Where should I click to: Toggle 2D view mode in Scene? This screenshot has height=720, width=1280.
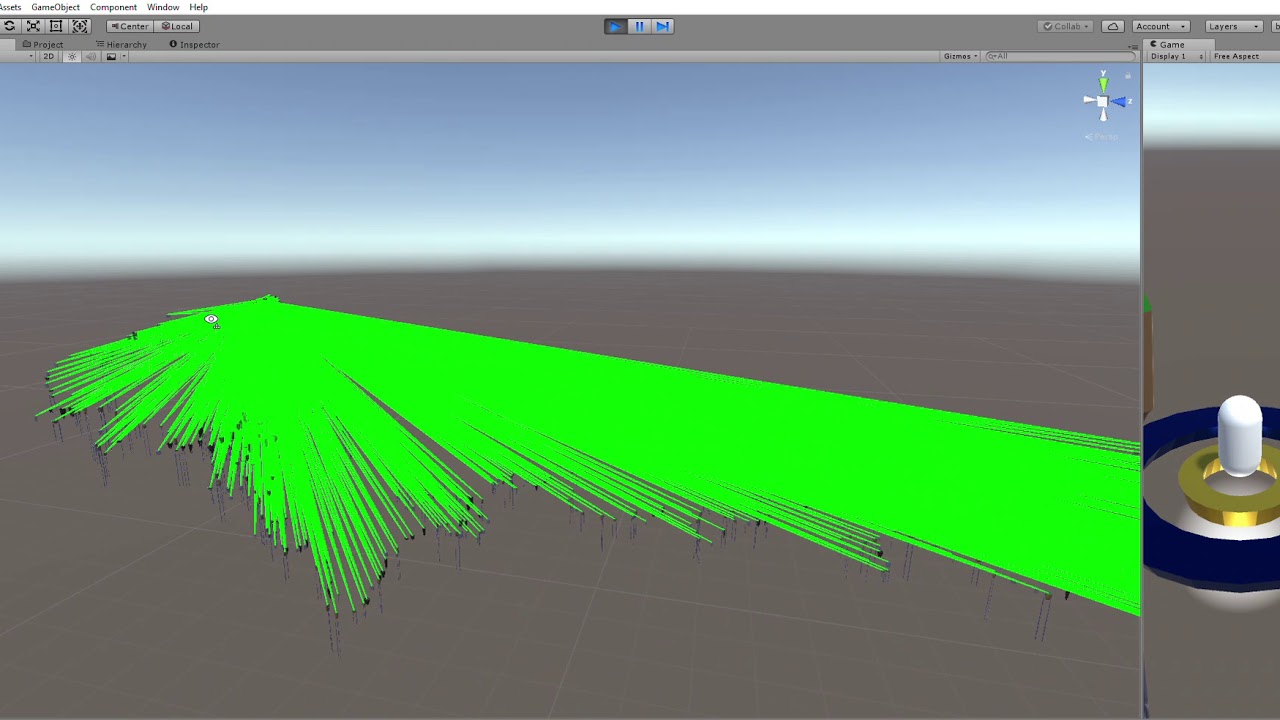48,56
